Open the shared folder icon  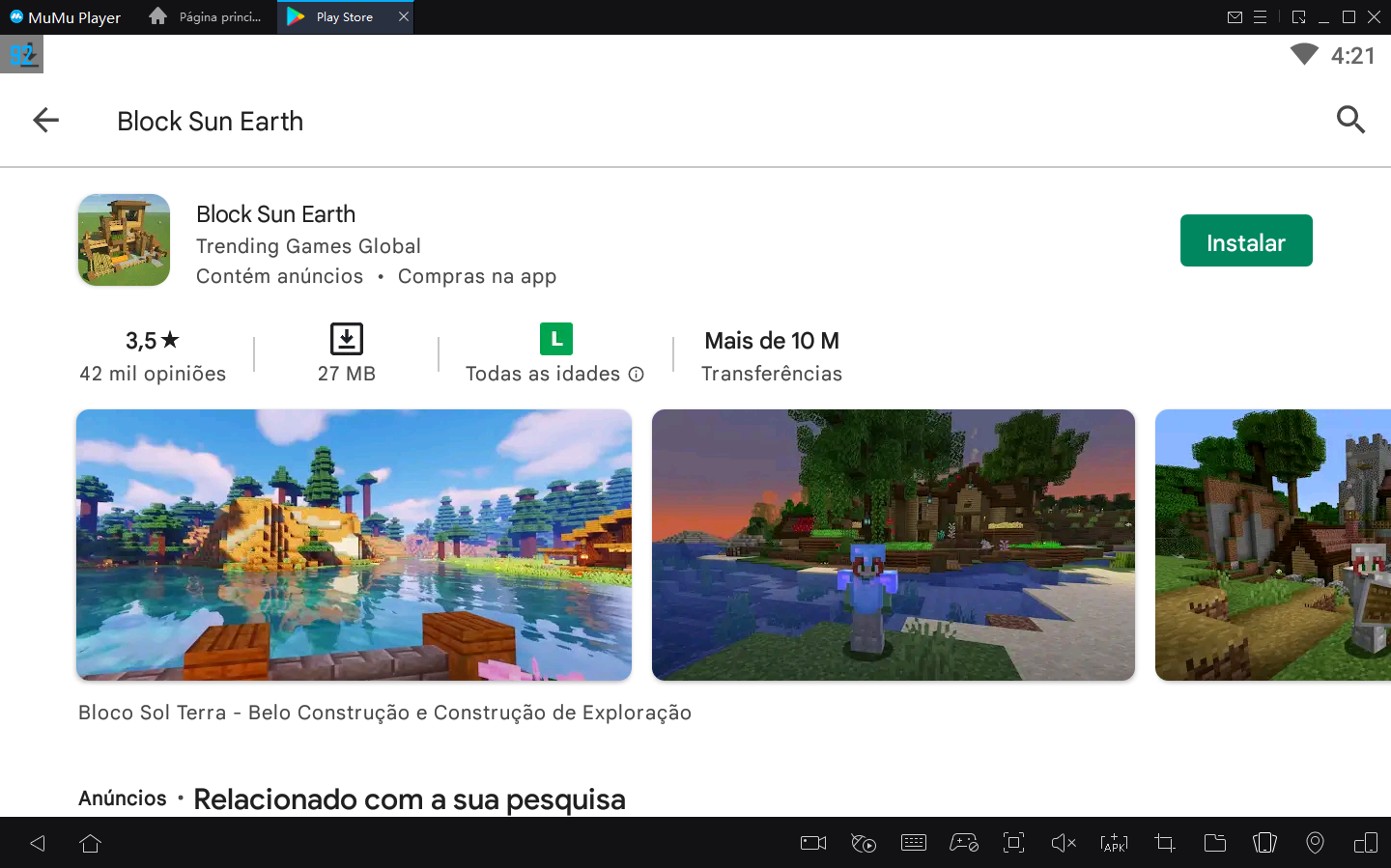tap(1215, 843)
